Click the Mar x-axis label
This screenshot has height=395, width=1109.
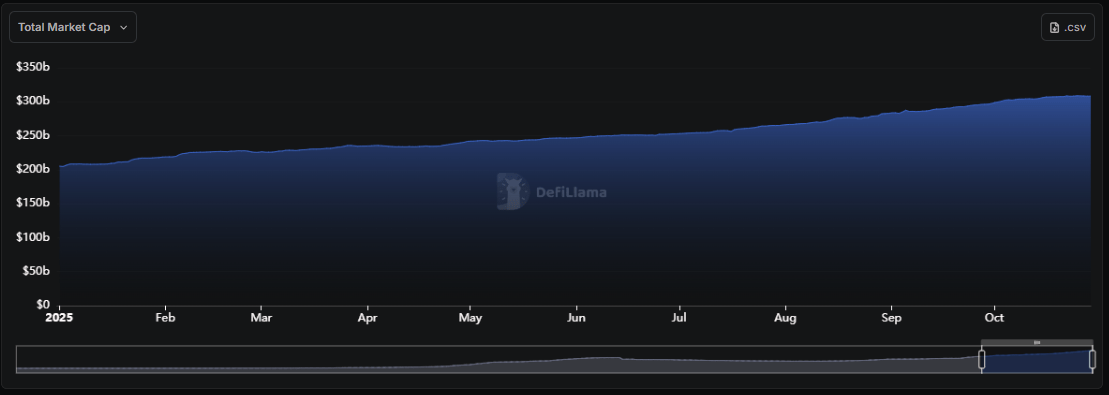tap(261, 318)
